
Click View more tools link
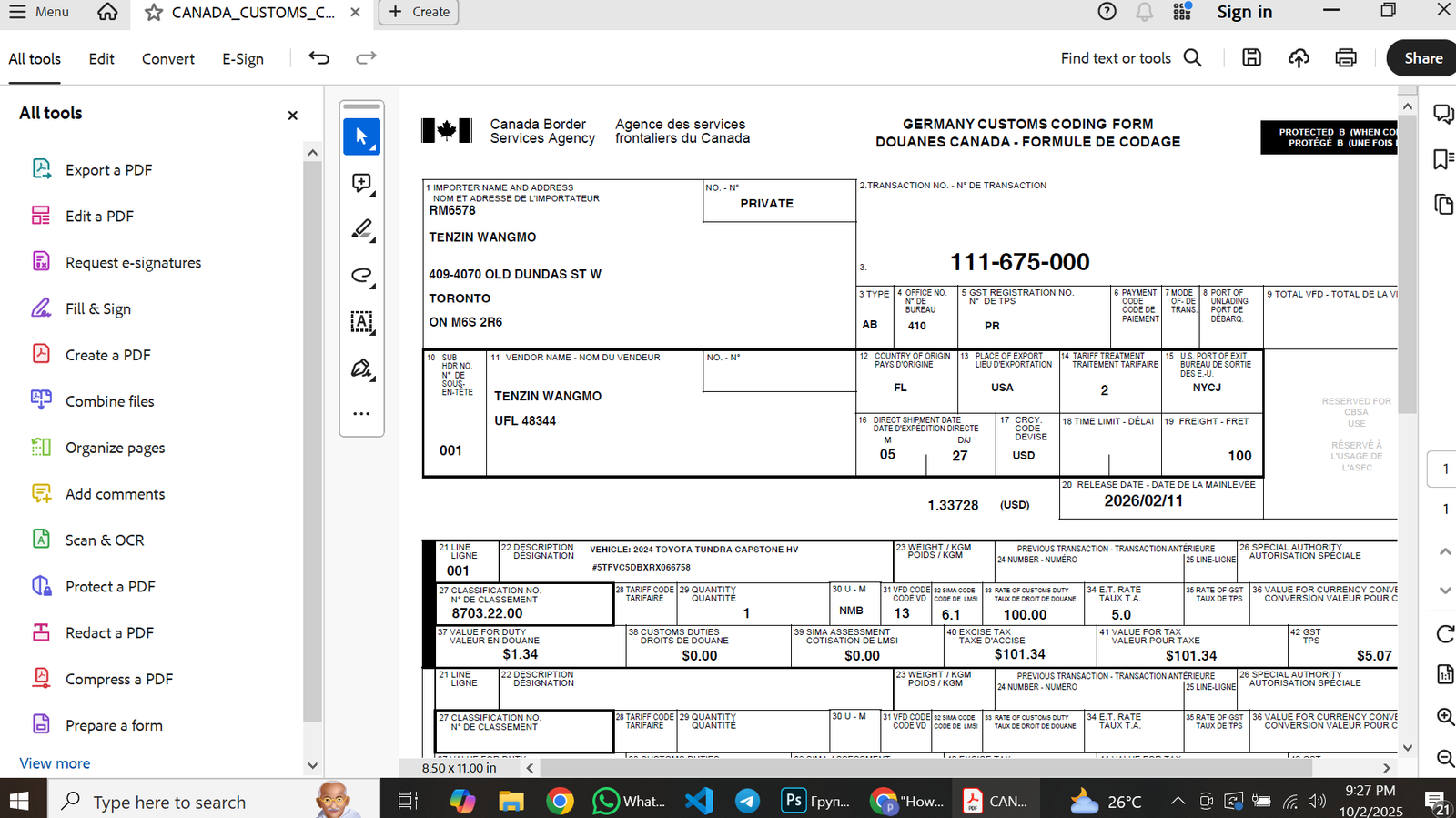[x=55, y=763]
